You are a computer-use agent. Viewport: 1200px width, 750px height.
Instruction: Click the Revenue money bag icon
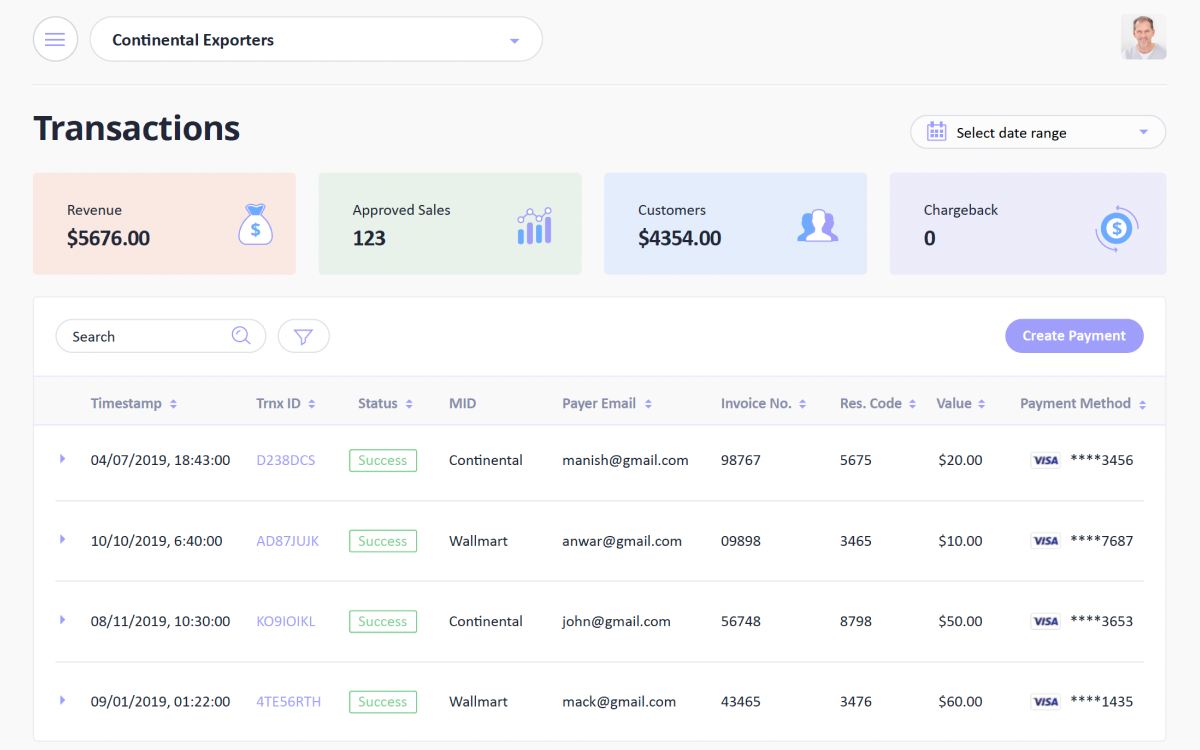[x=255, y=224]
